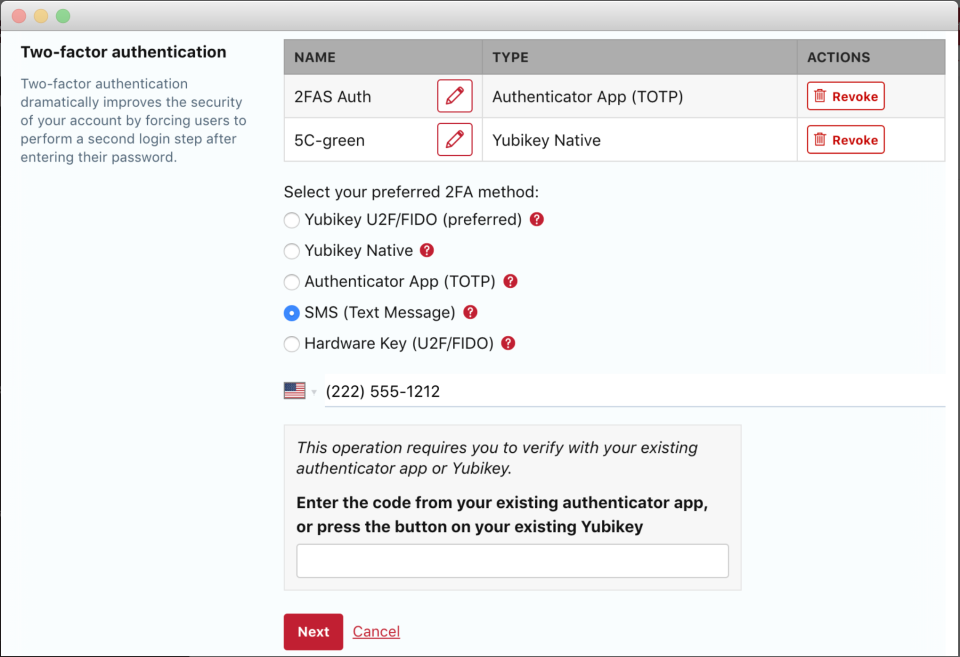View help for Authenticator App (TOTP)
The height and width of the screenshot is (657, 960).
[x=510, y=282]
